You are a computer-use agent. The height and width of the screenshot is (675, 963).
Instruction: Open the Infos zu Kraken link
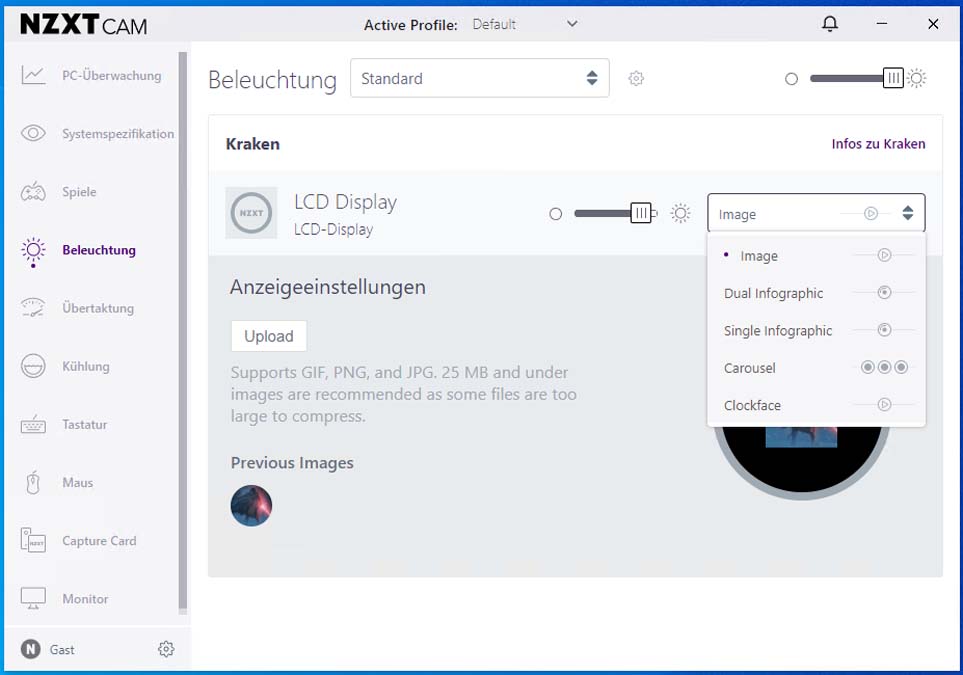tap(878, 144)
